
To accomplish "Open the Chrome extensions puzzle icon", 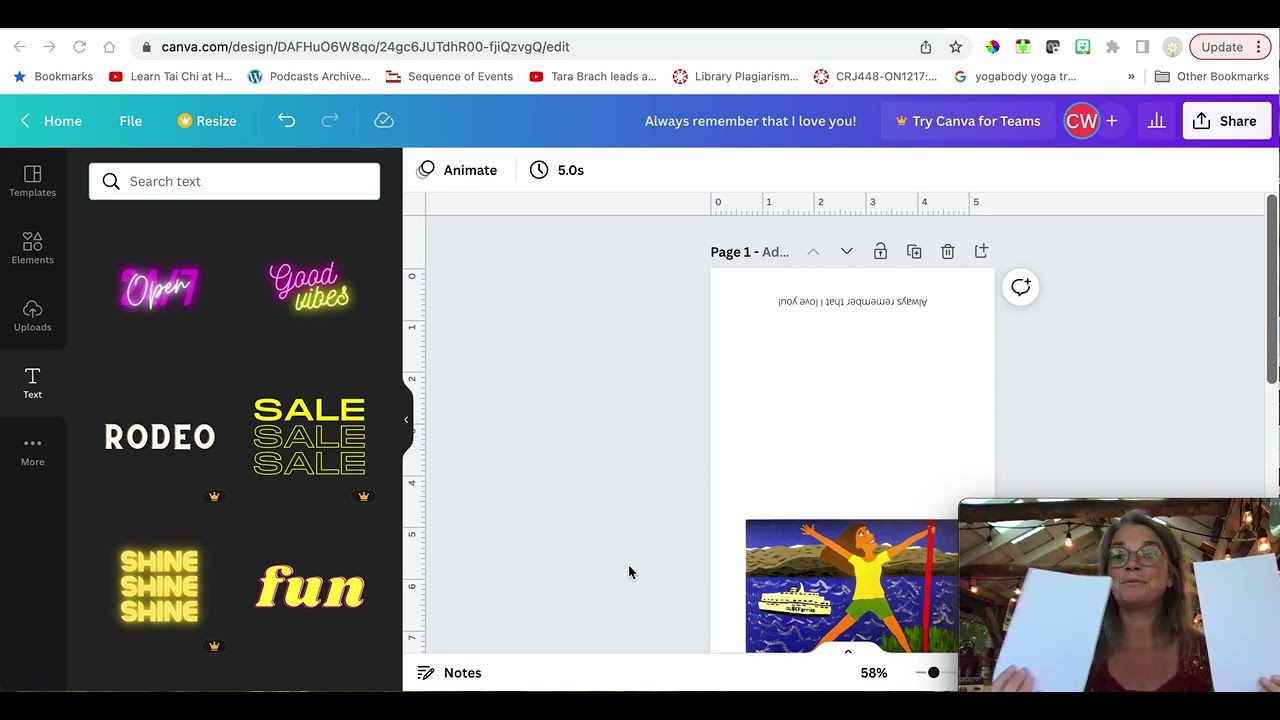I will (x=1112, y=47).
